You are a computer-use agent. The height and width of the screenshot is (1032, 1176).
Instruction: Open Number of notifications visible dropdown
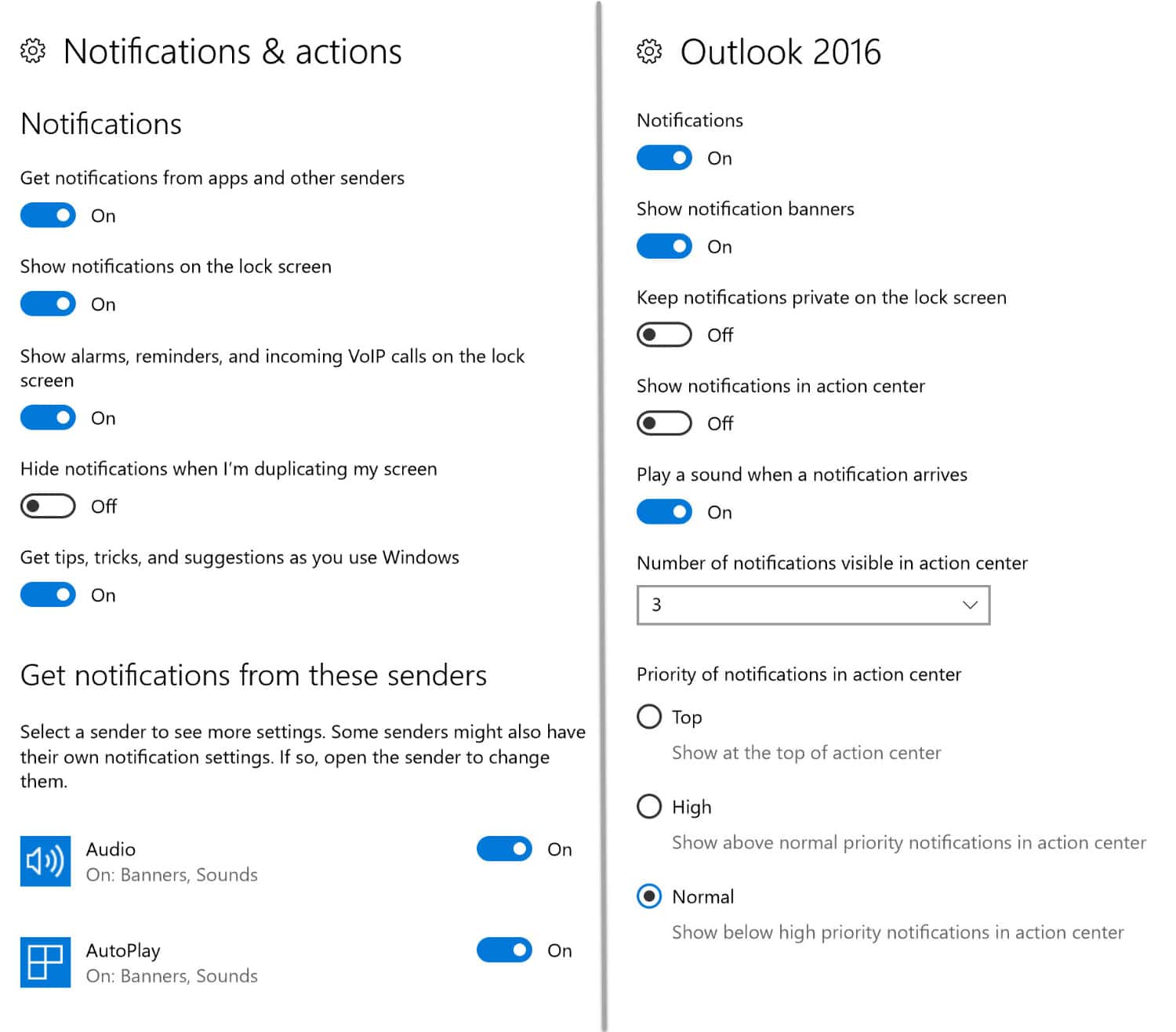pos(813,605)
